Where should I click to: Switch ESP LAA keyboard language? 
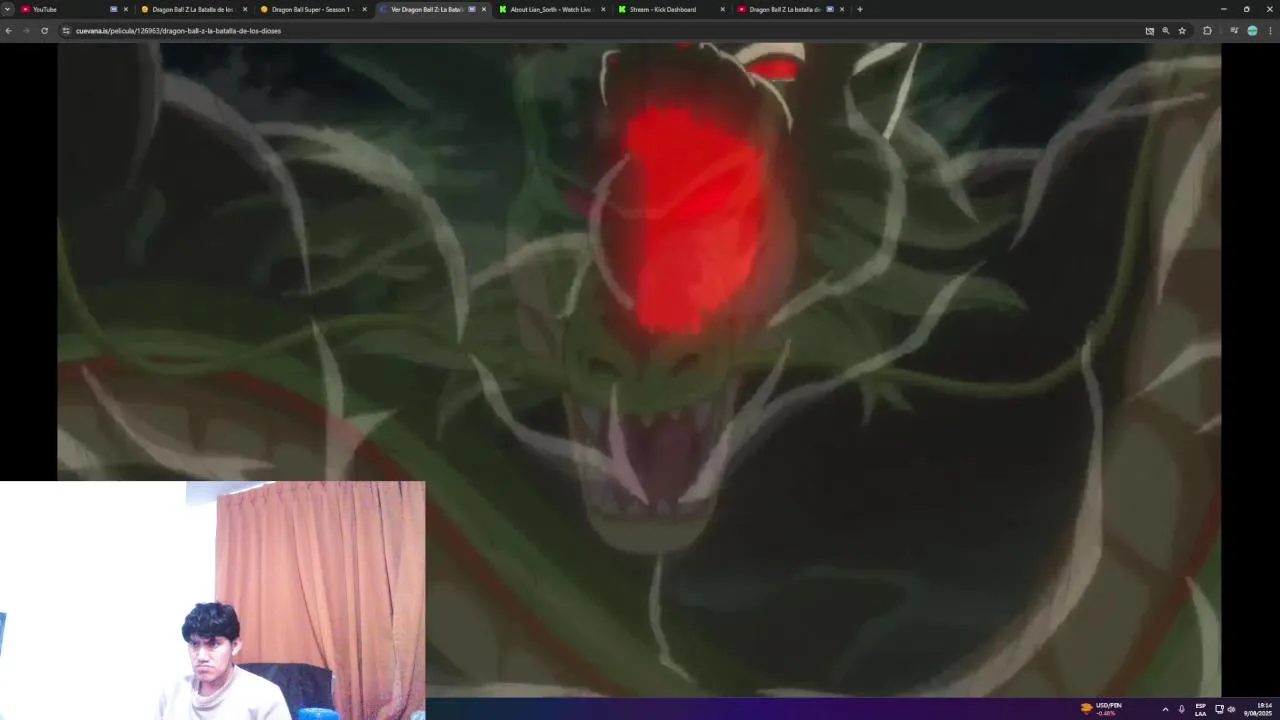click(x=1200, y=709)
